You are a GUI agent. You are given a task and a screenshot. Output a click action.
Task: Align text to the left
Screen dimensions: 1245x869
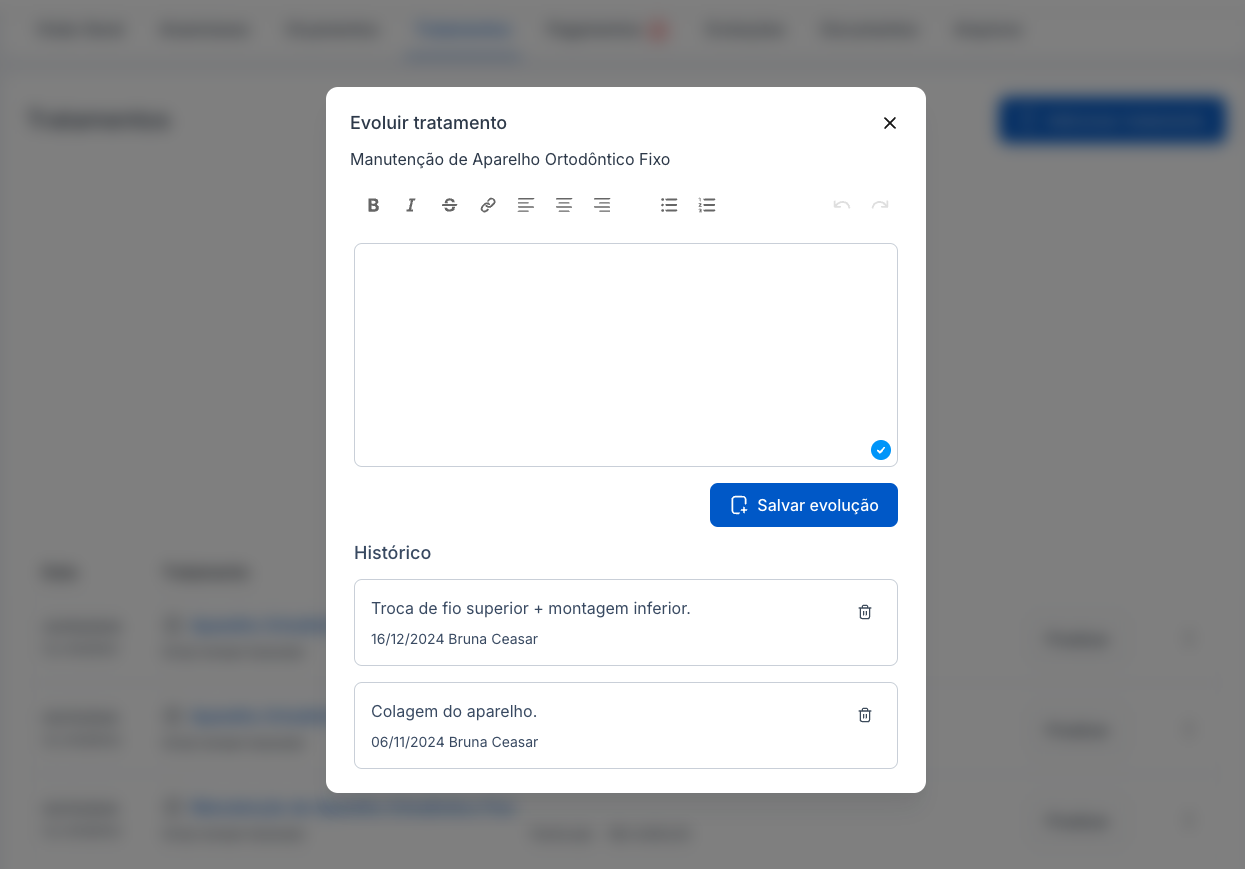click(x=526, y=205)
